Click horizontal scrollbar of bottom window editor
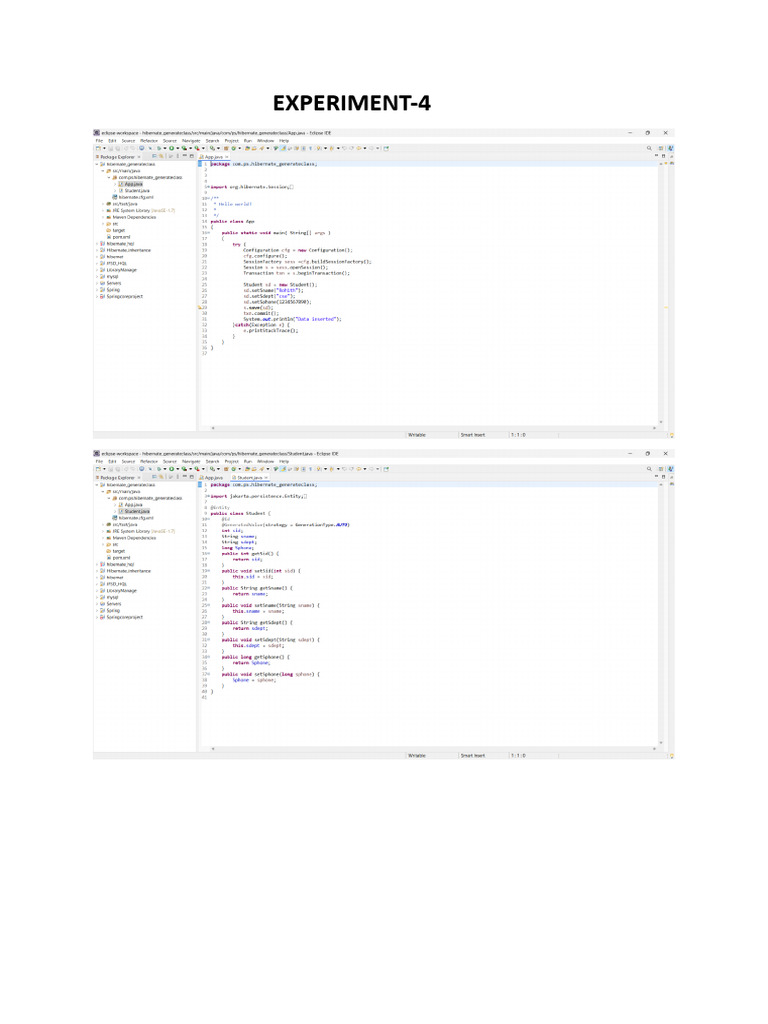This screenshot has height=1024, width=768. coord(434,748)
